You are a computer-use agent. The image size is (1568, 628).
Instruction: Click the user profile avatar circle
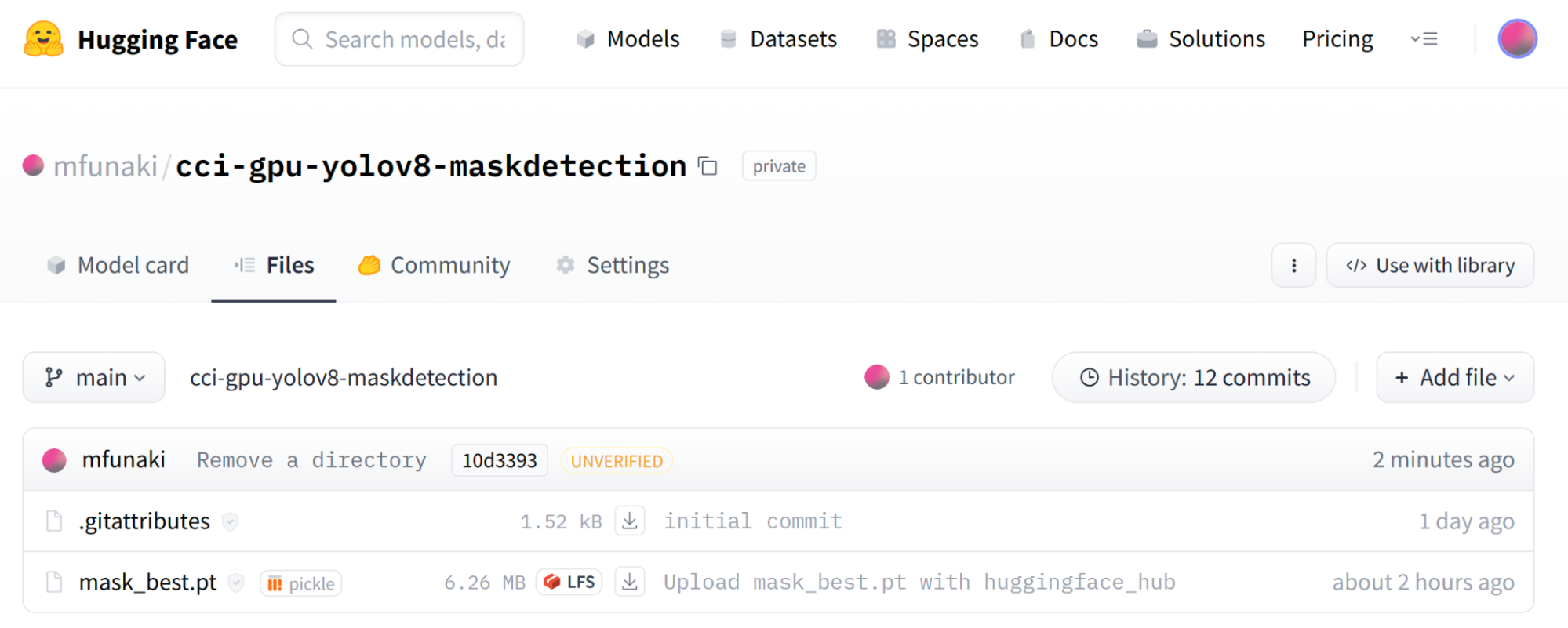click(x=1517, y=38)
